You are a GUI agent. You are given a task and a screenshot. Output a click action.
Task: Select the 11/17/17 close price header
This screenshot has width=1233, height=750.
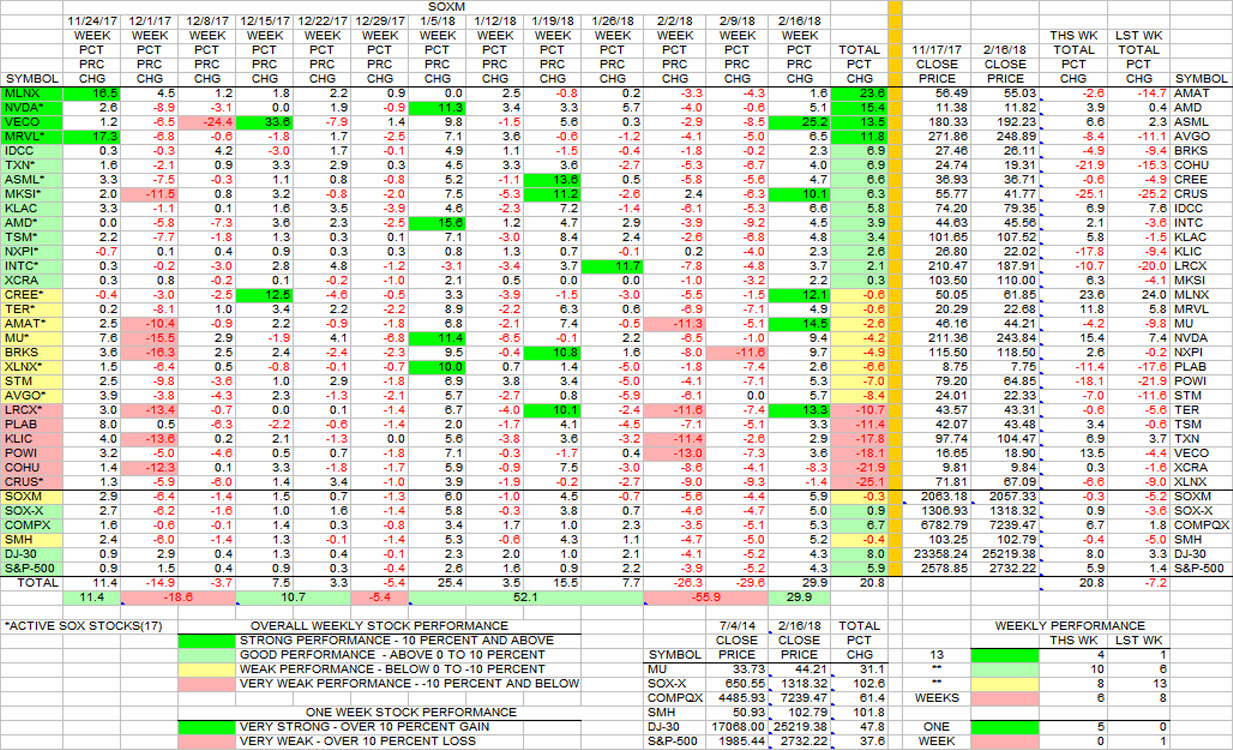[x=937, y=49]
